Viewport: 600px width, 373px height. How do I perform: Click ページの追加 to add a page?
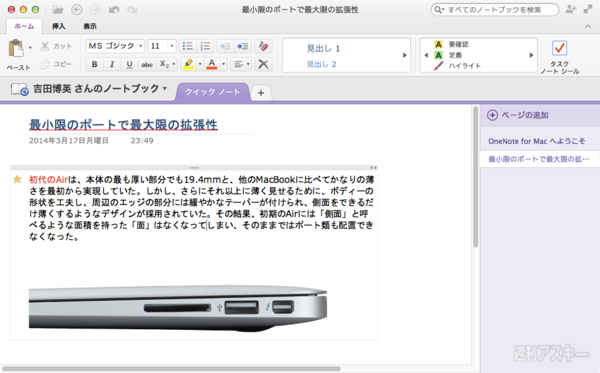pyautogui.click(x=518, y=115)
